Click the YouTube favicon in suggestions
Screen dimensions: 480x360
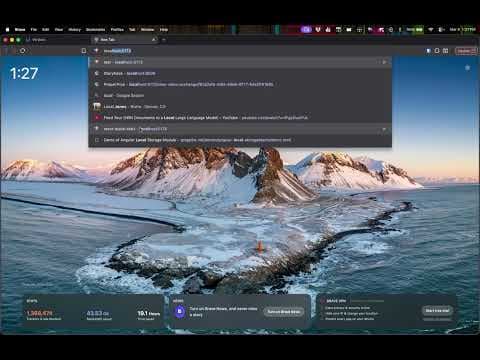click(97, 118)
